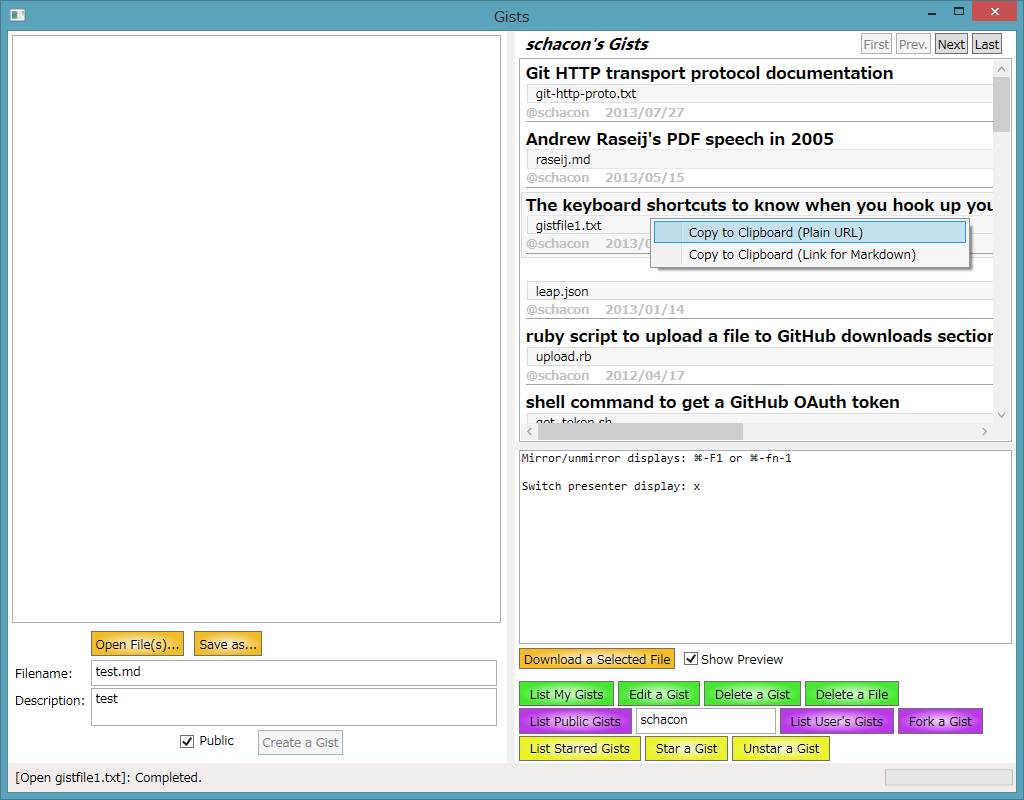Click the Edit a Gist button
The height and width of the screenshot is (800, 1024).
pos(659,694)
